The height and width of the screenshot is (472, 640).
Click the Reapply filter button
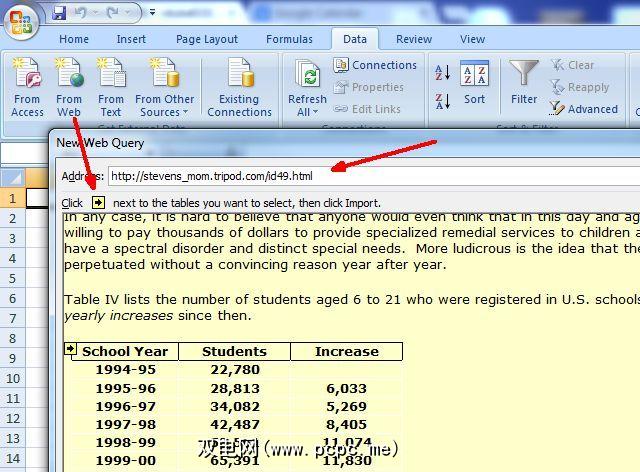pyautogui.click(x=579, y=87)
